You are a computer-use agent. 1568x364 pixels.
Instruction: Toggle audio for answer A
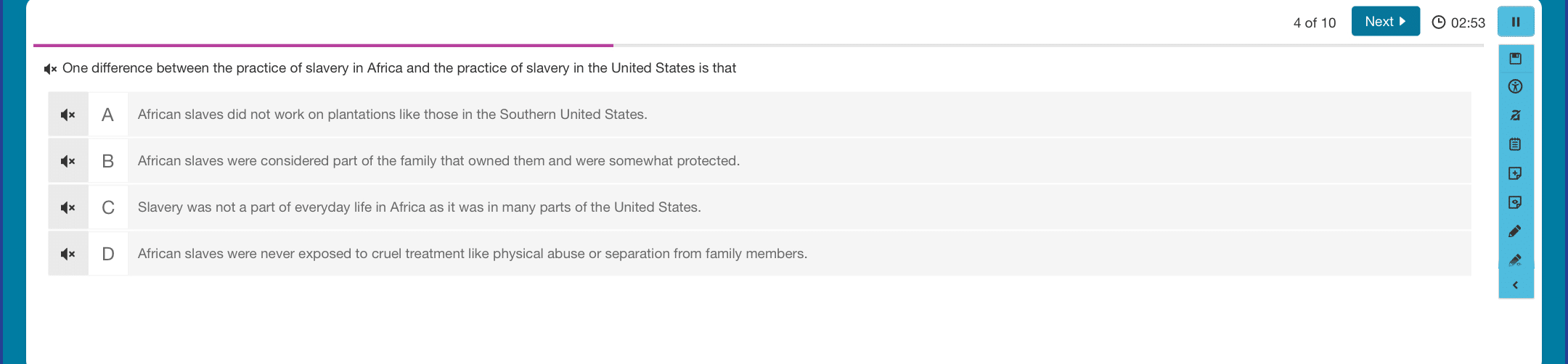68,115
